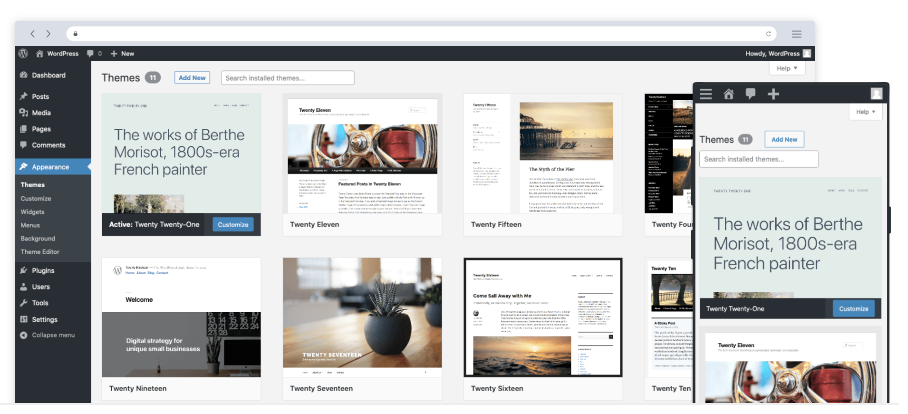Open Howdy, WordPress user avatar
The height and width of the screenshot is (414, 908).
tap(807, 53)
